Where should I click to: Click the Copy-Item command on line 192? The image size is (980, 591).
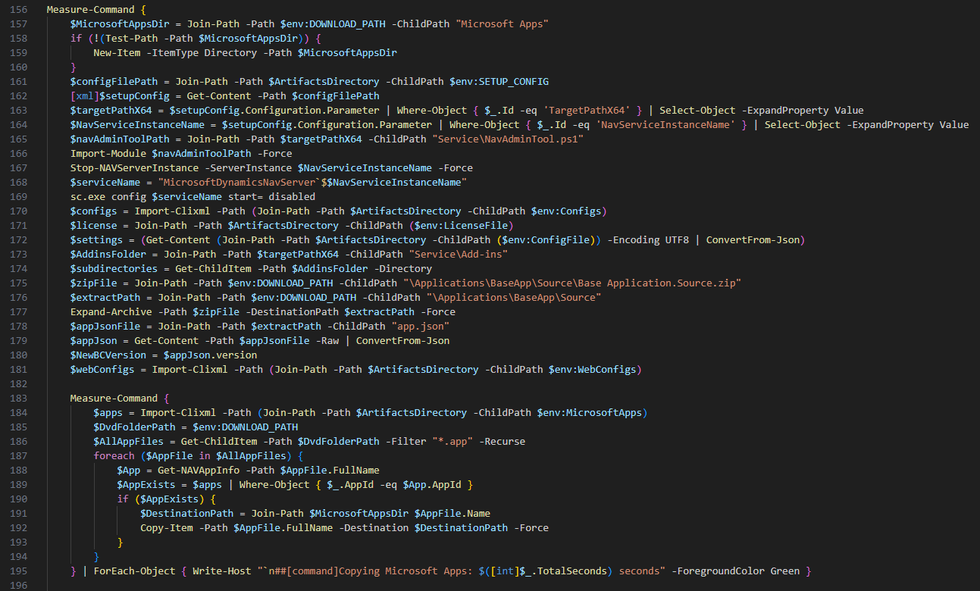tap(166, 527)
